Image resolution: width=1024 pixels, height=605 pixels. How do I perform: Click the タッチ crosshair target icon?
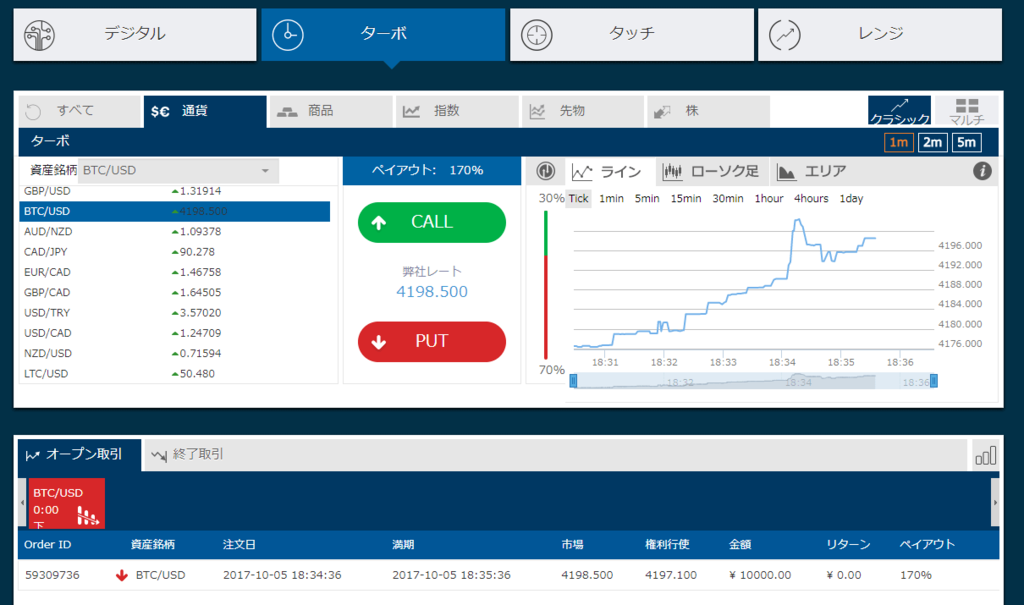[x=537, y=35]
